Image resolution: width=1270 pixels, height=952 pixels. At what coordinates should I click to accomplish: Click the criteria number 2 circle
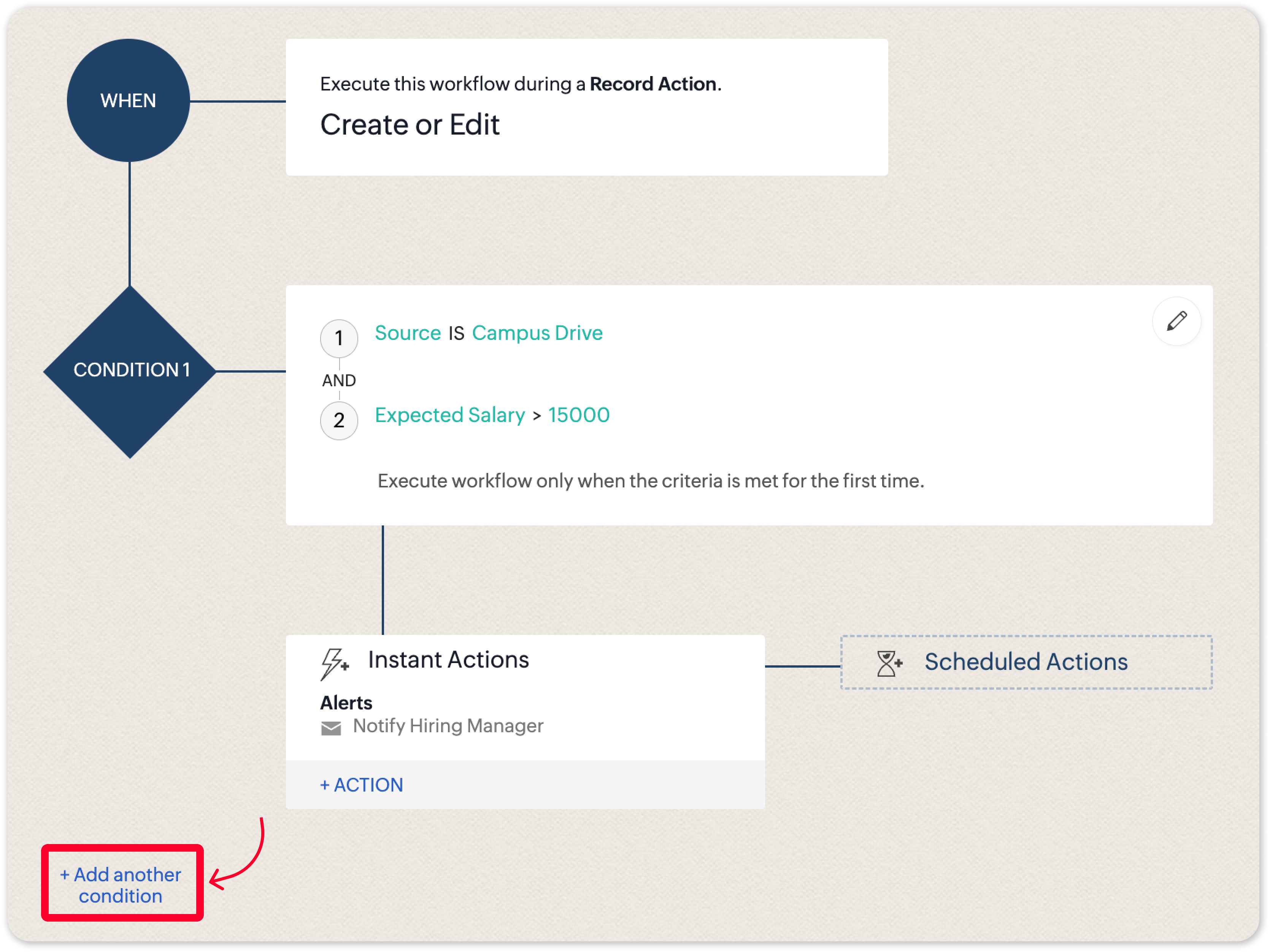[x=339, y=420]
